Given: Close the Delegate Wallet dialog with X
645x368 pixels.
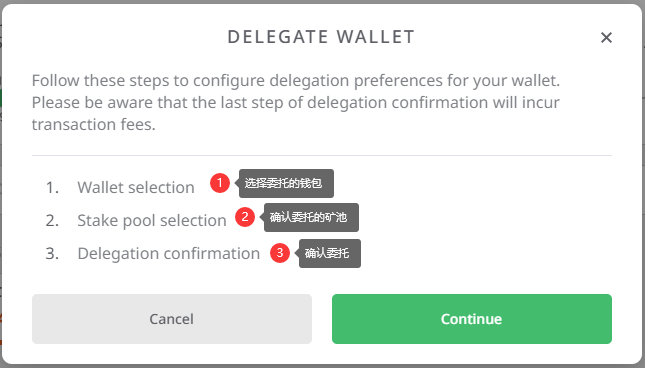Looking at the screenshot, I should tap(606, 37).
